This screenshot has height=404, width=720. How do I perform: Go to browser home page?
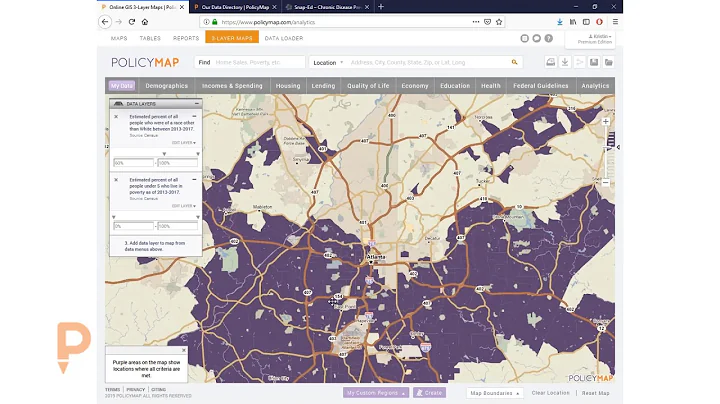pos(145,22)
